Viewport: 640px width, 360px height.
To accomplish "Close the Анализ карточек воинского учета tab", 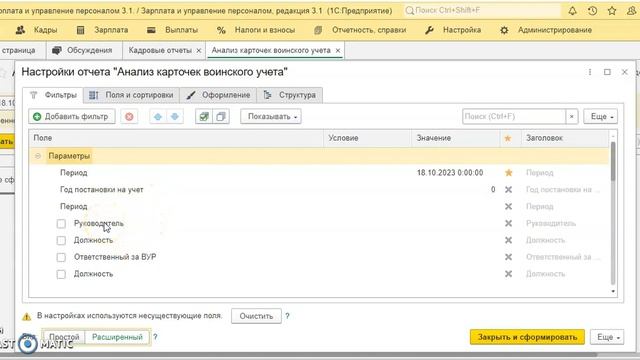I will point(338,51).
